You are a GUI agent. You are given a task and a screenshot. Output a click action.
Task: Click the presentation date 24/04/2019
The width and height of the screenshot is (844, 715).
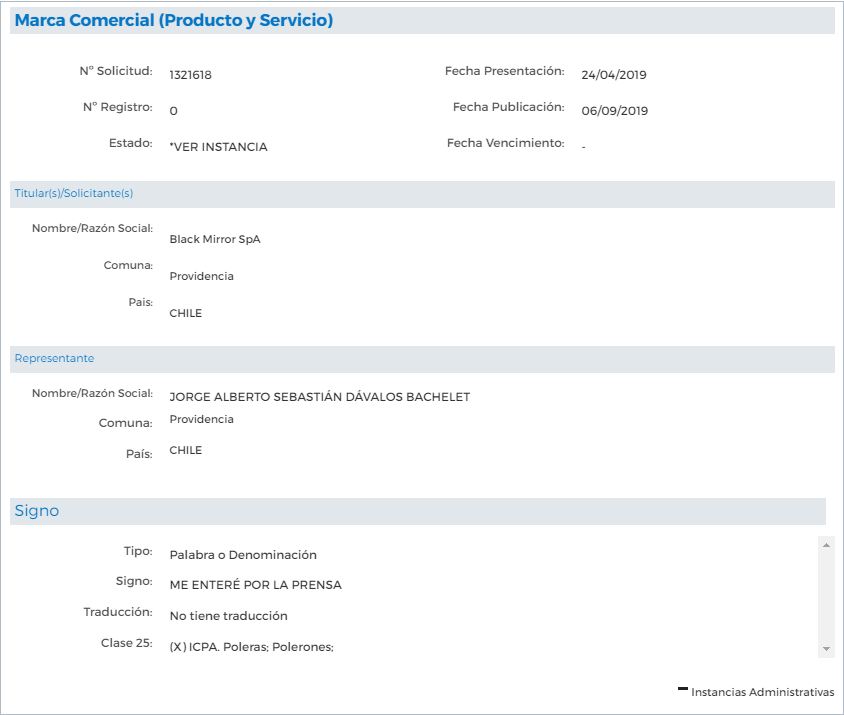click(x=614, y=75)
